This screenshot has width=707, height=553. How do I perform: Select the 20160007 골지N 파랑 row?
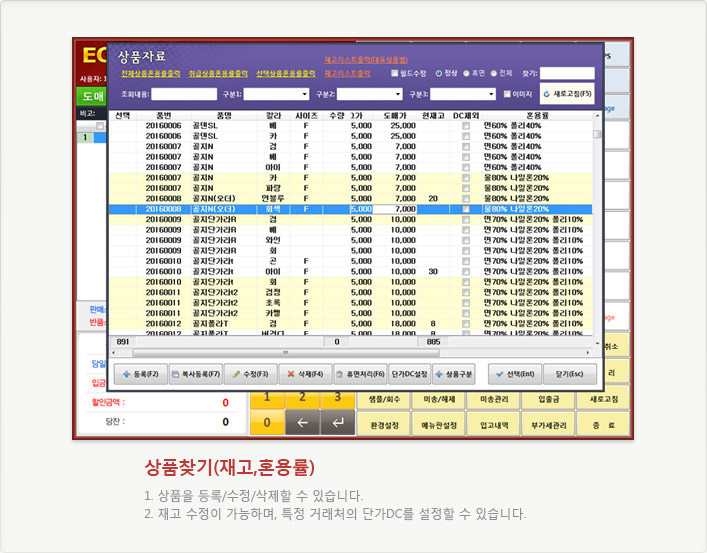click(x=351, y=189)
